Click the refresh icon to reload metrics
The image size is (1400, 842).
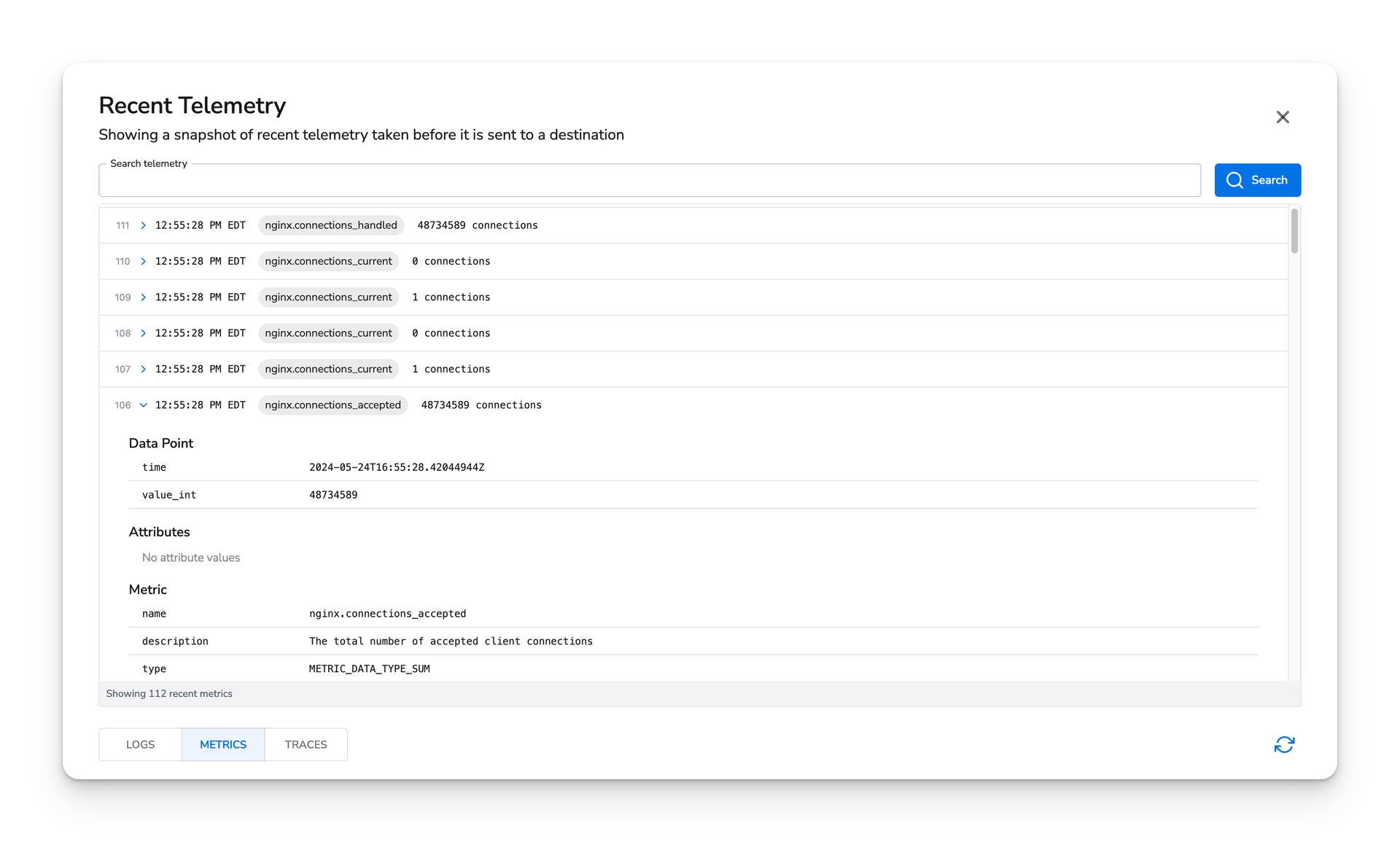click(1283, 744)
